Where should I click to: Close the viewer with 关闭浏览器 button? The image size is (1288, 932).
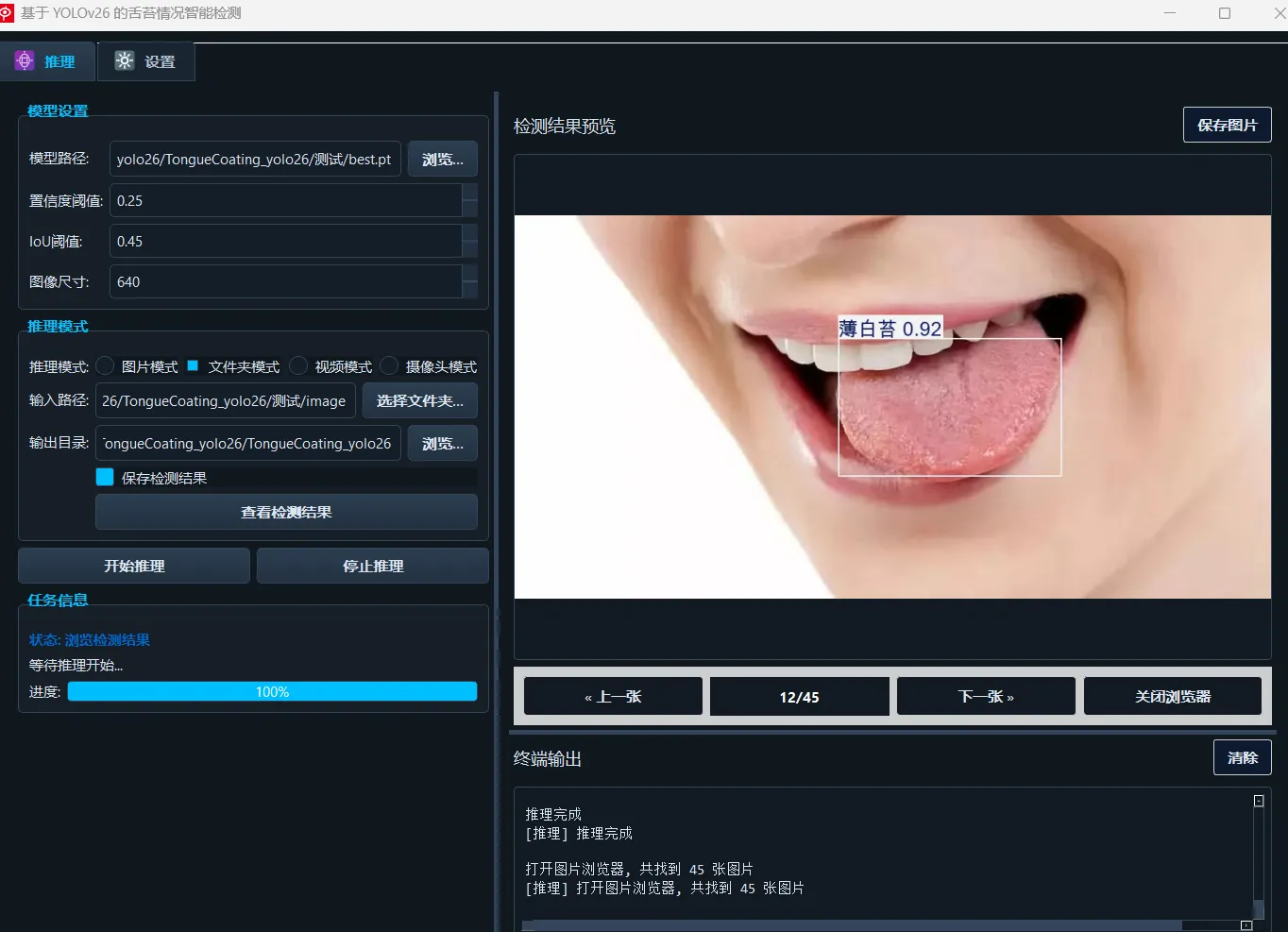pos(1173,697)
